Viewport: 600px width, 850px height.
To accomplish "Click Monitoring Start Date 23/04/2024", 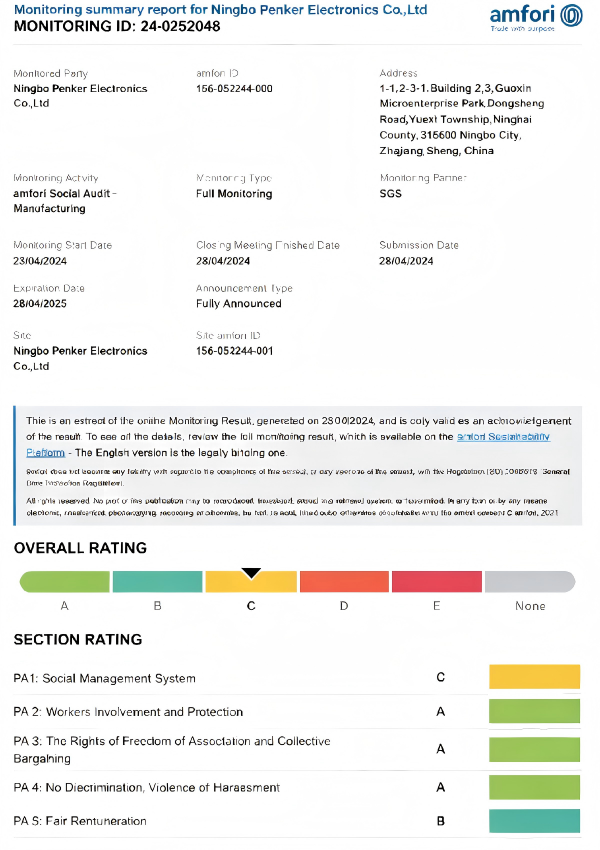I will point(40,261).
